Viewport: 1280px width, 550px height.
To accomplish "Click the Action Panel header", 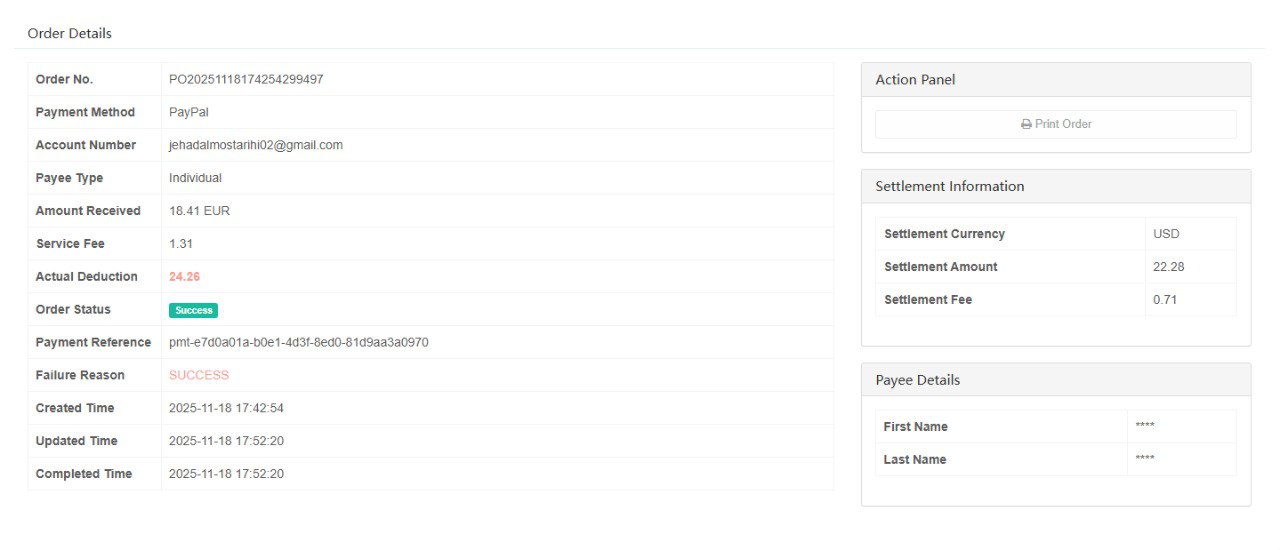I will point(915,80).
